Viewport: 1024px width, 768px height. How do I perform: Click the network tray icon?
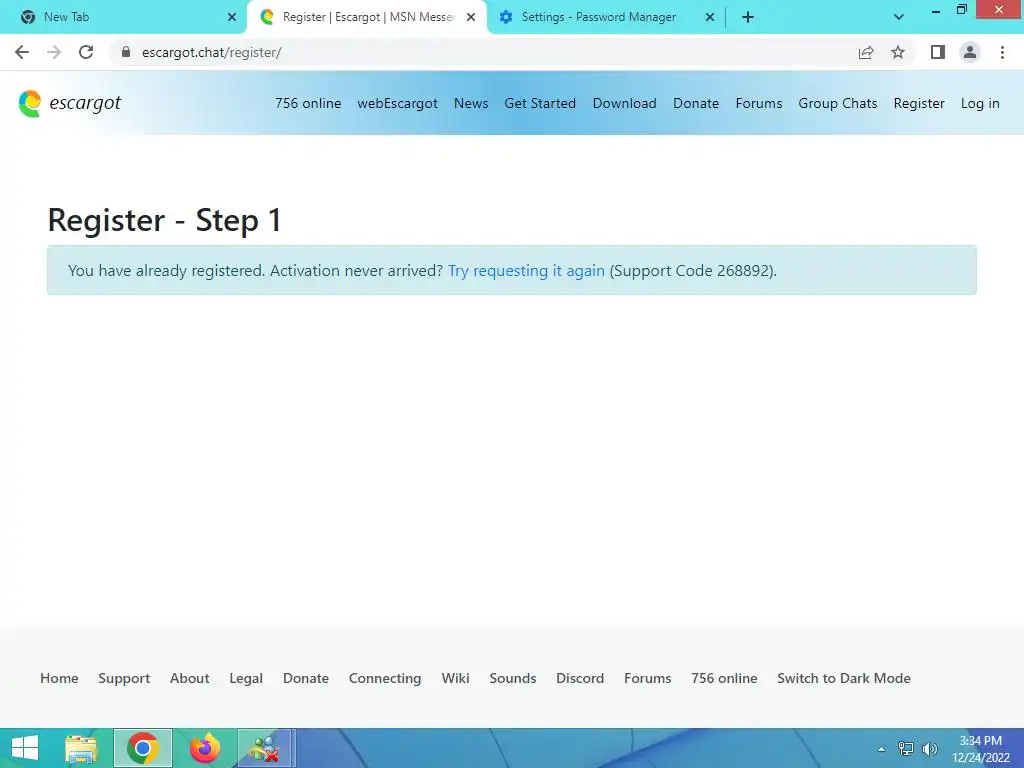[x=906, y=749]
